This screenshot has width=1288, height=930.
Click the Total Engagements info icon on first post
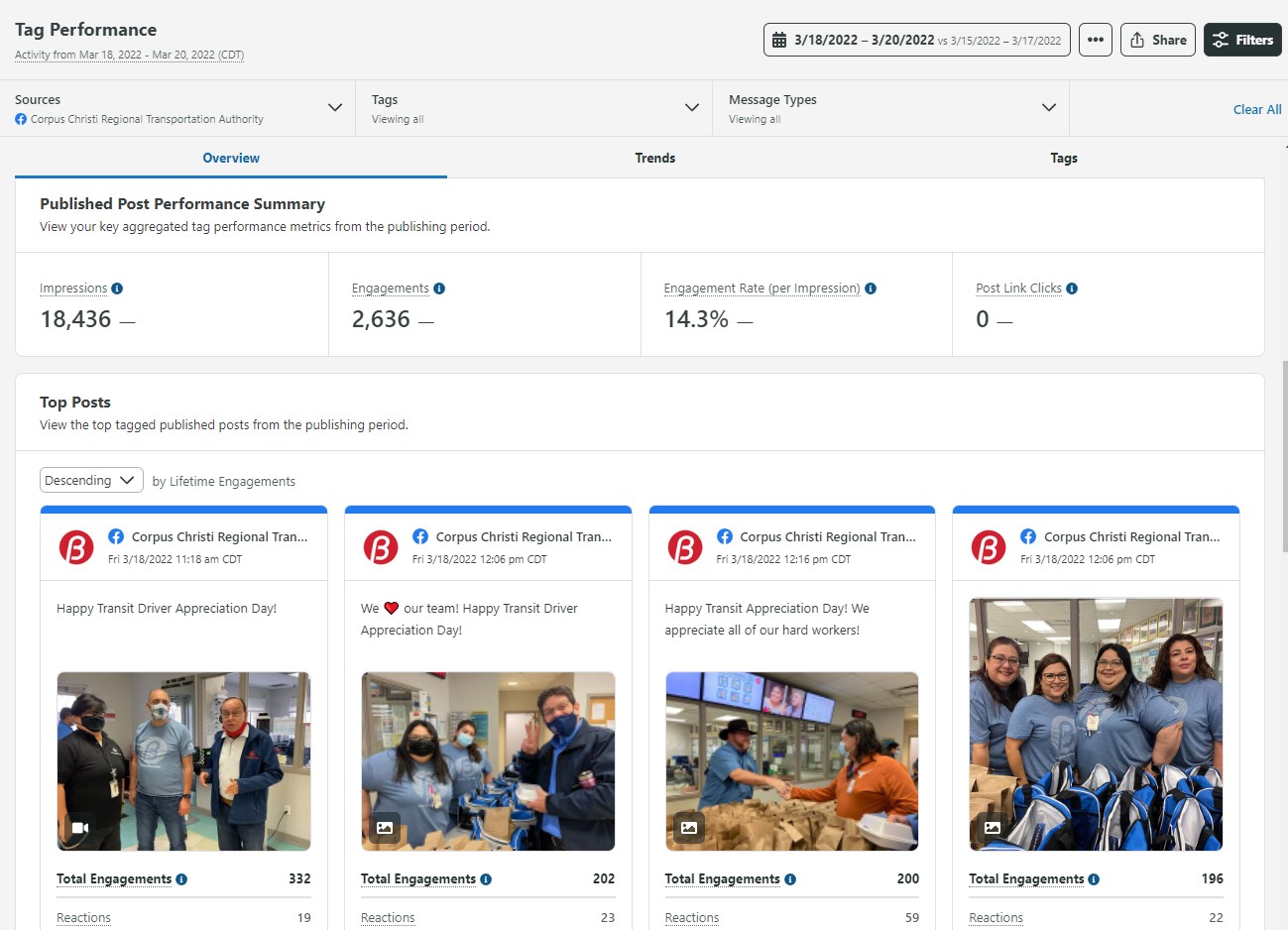tap(181, 879)
